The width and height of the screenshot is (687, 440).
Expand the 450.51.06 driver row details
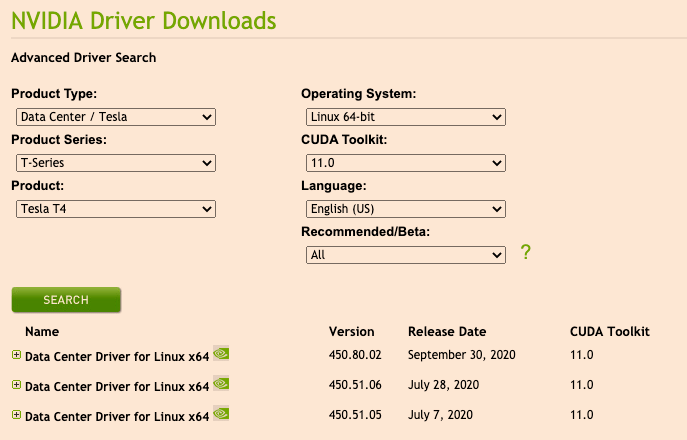click(x=16, y=385)
